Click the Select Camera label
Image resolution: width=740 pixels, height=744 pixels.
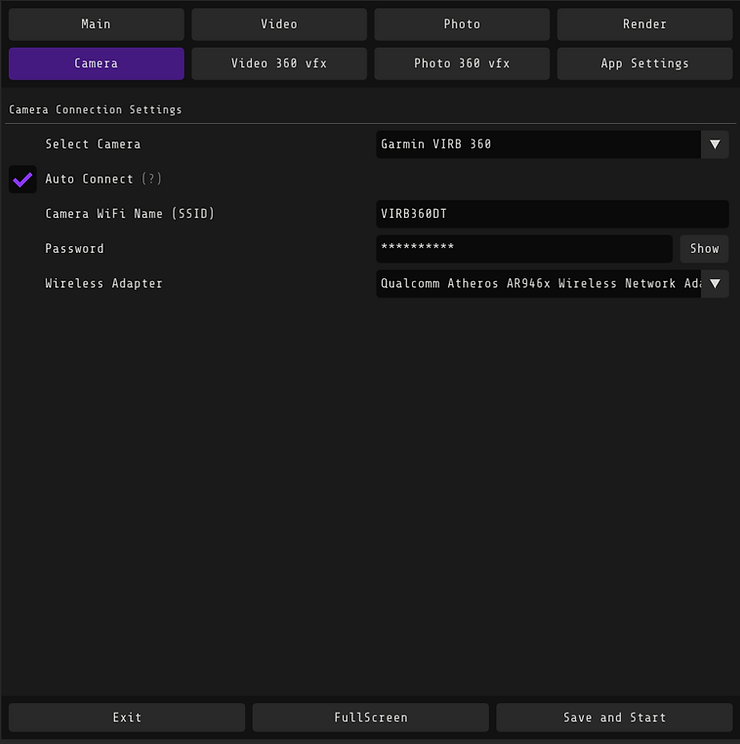click(93, 144)
